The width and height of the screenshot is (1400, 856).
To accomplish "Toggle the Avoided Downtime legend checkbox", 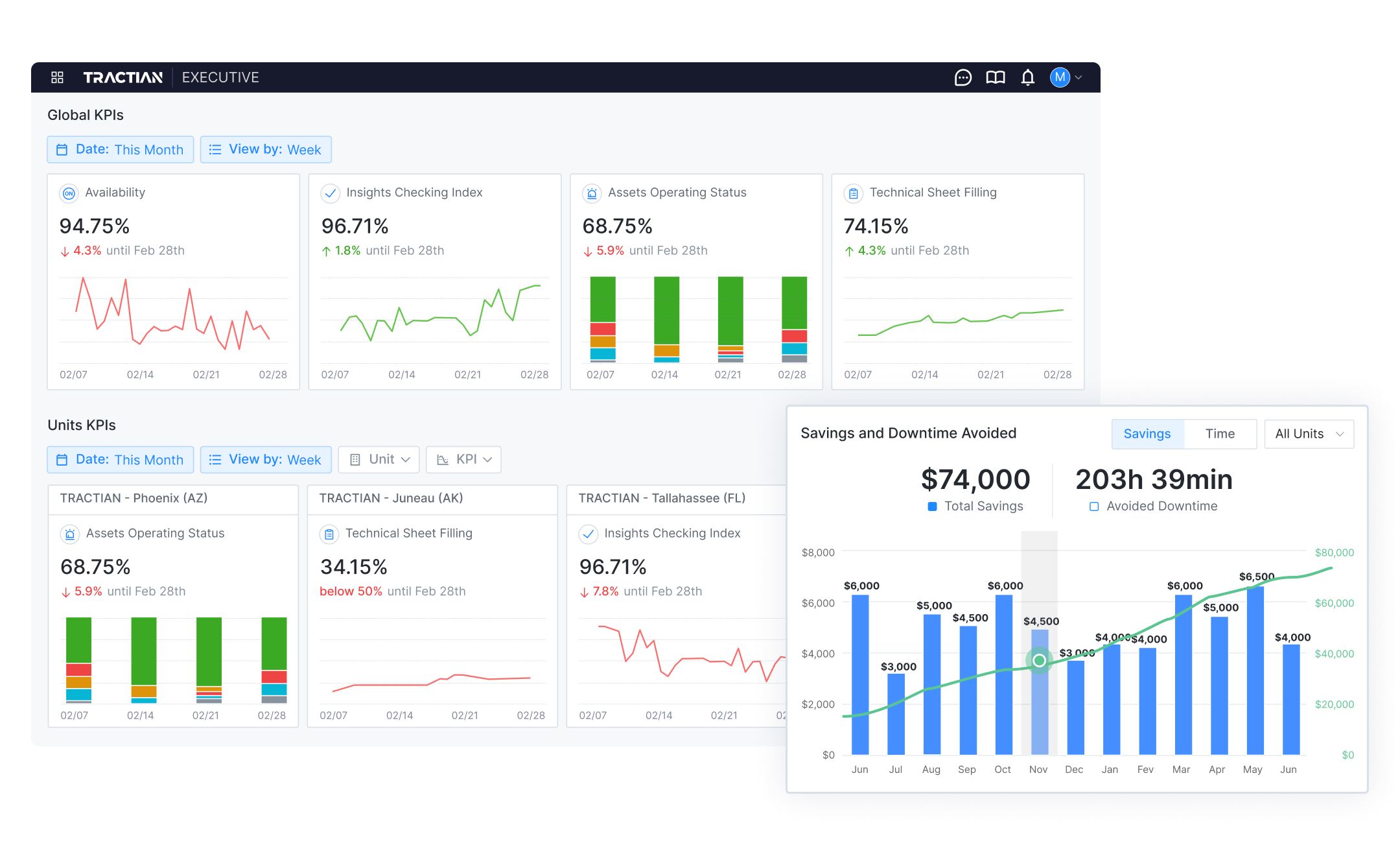I will tap(1094, 506).
